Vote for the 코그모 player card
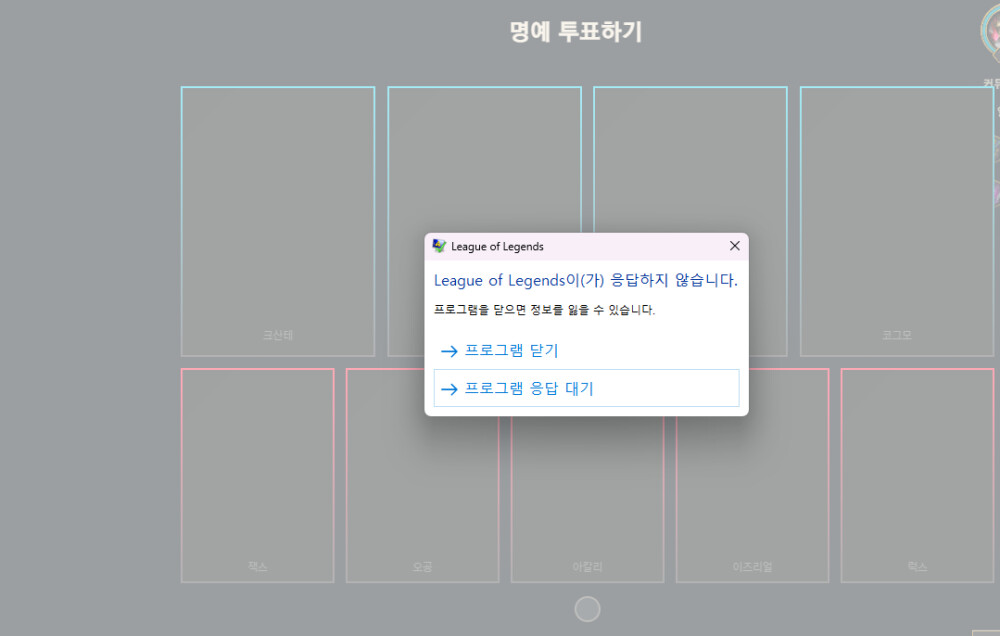 pyautogui.click(x=896, y=220)
